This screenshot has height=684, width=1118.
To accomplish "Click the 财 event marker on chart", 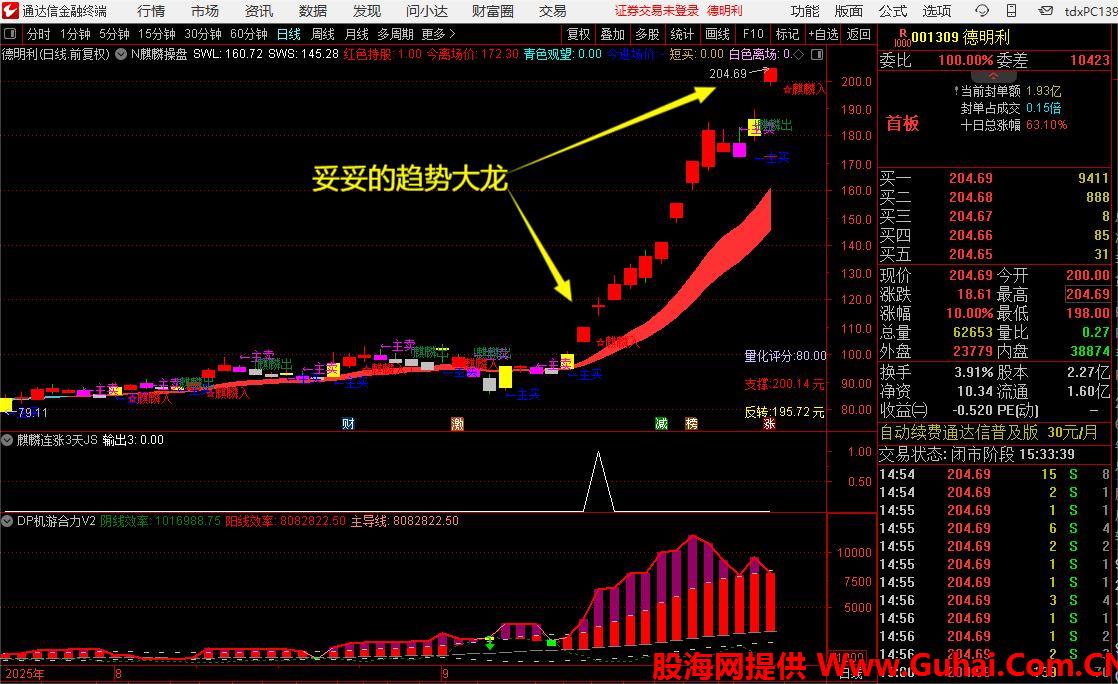I will (348, 424).
